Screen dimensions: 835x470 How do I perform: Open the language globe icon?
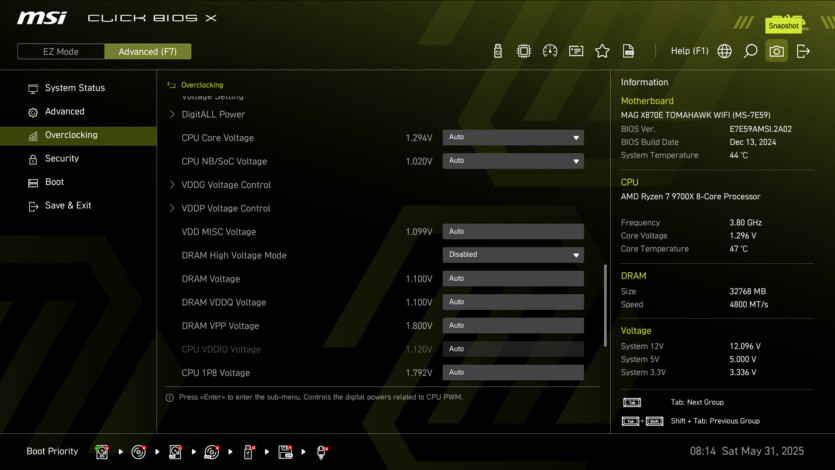(724, 51)
